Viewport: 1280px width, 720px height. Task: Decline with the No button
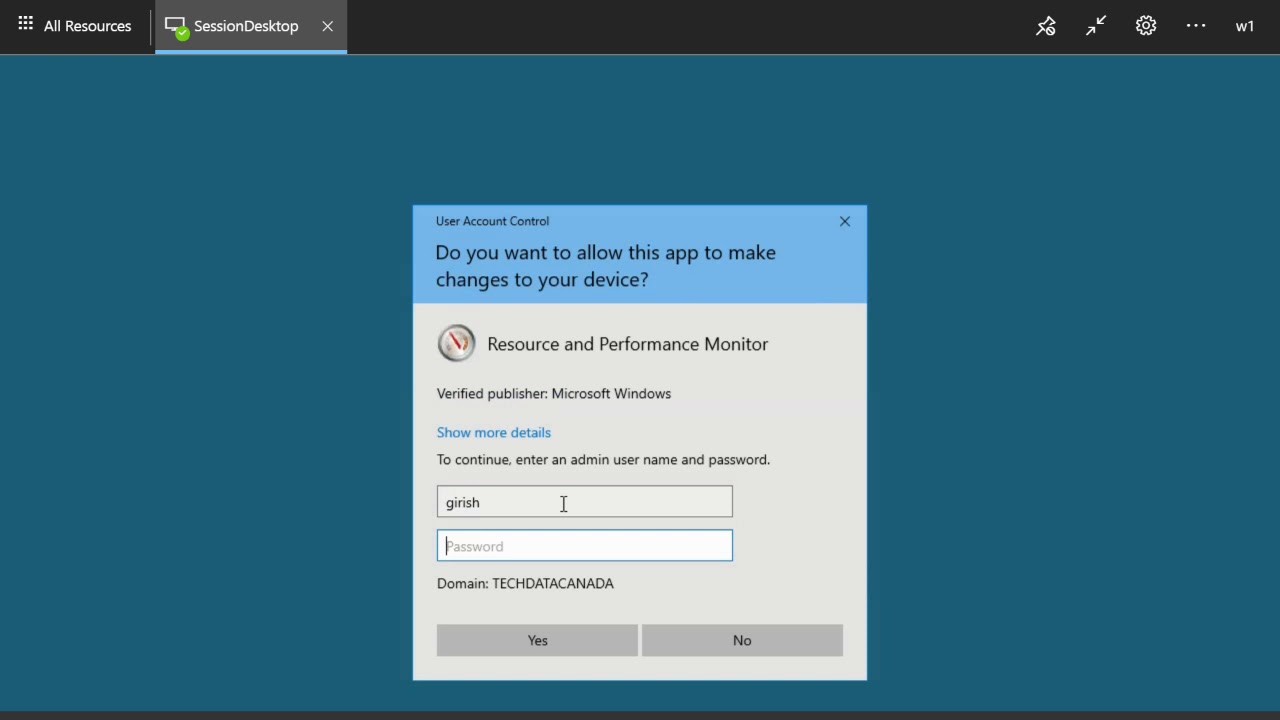pyautogui.click(x=742, y=640)
